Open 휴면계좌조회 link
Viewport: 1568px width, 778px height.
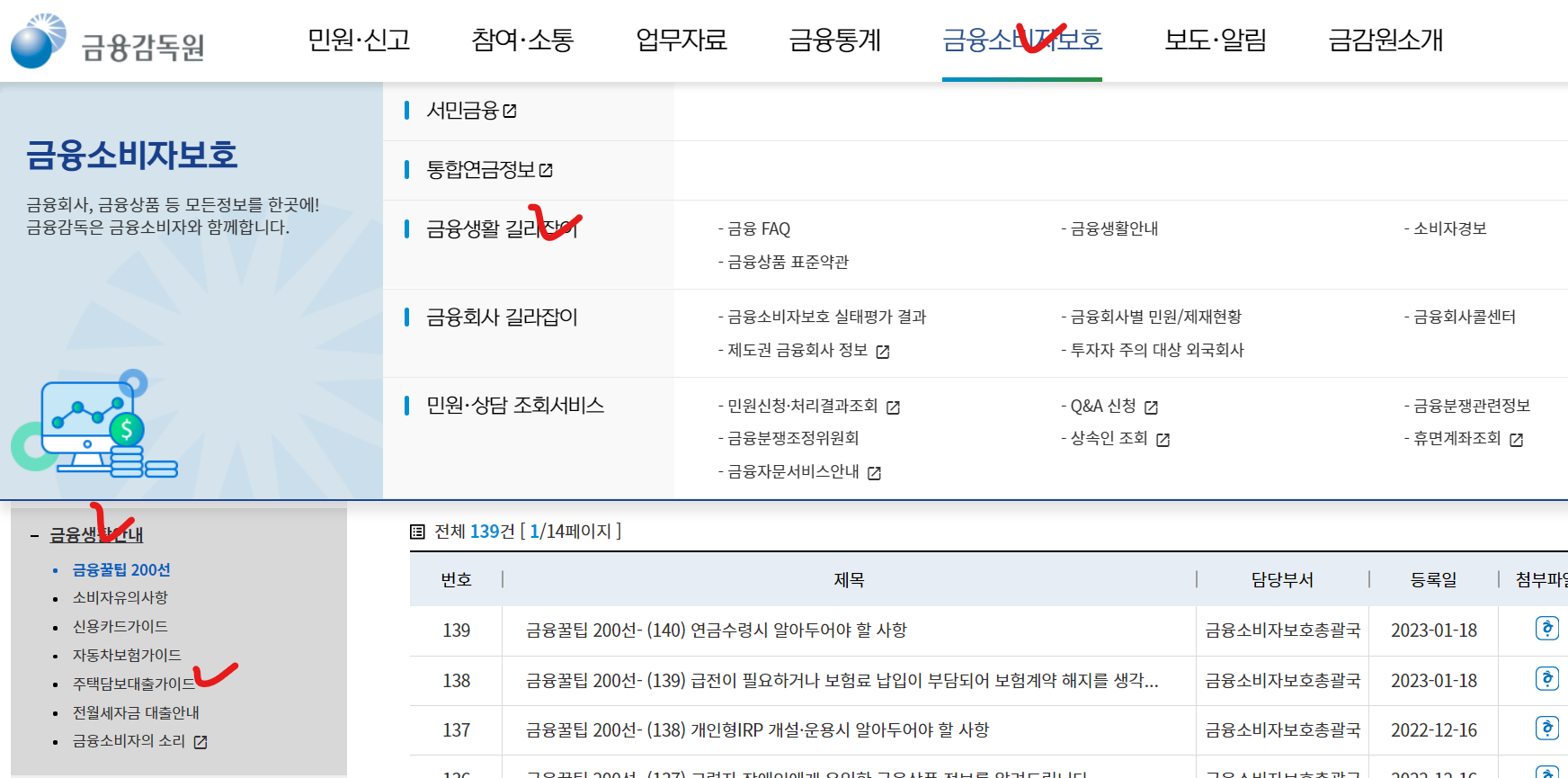pyautogui.click(x=1457, y=438)
